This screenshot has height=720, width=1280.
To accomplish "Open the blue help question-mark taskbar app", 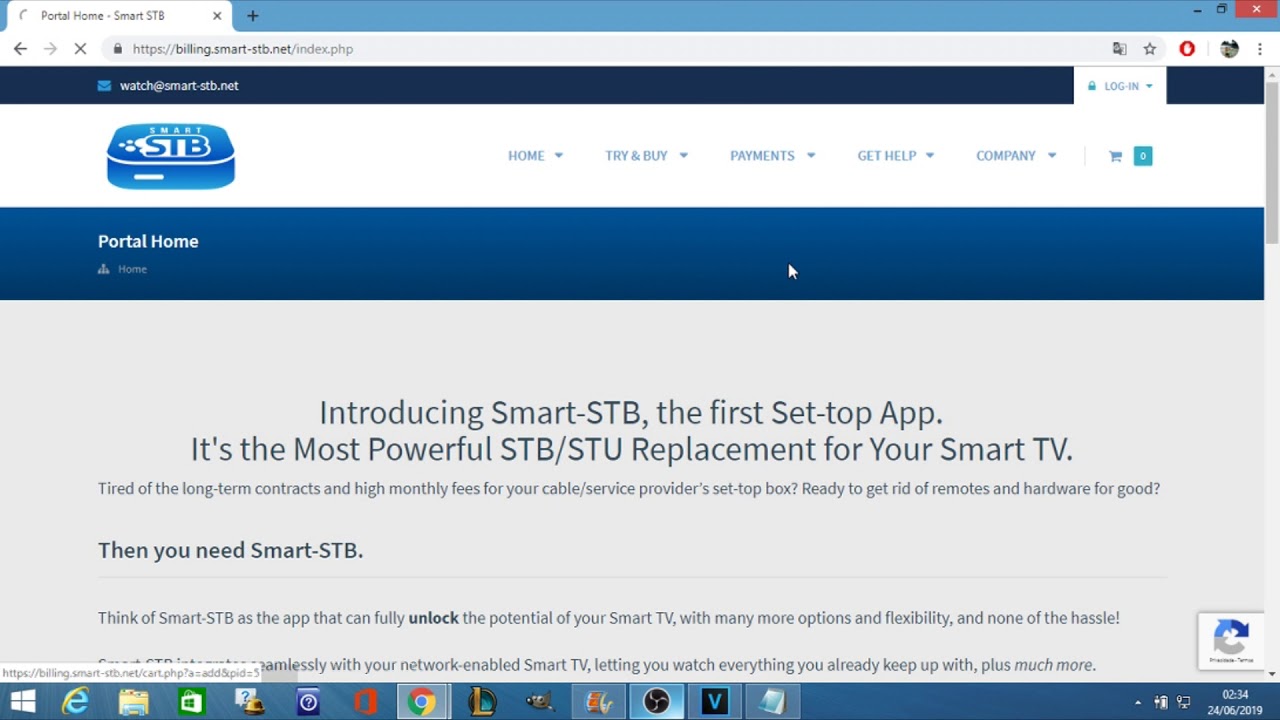I will (308, 702).
